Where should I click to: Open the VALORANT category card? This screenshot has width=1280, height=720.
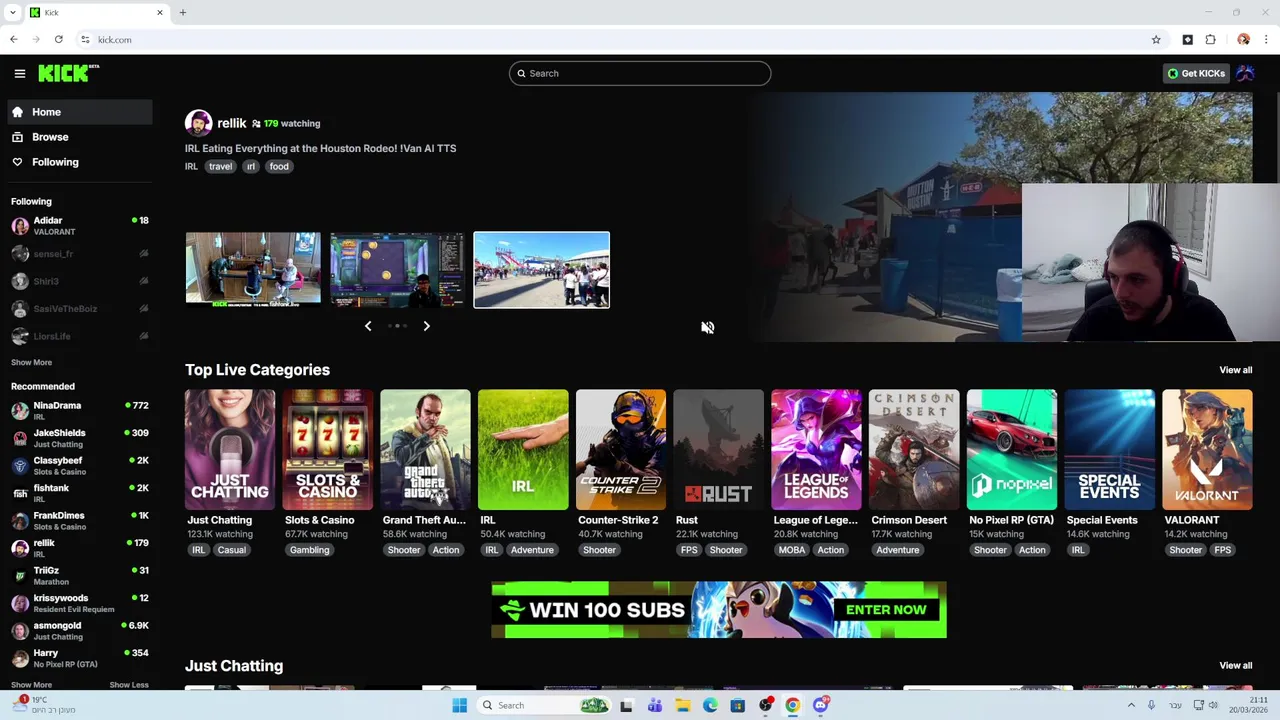(x=1207, y=450)
